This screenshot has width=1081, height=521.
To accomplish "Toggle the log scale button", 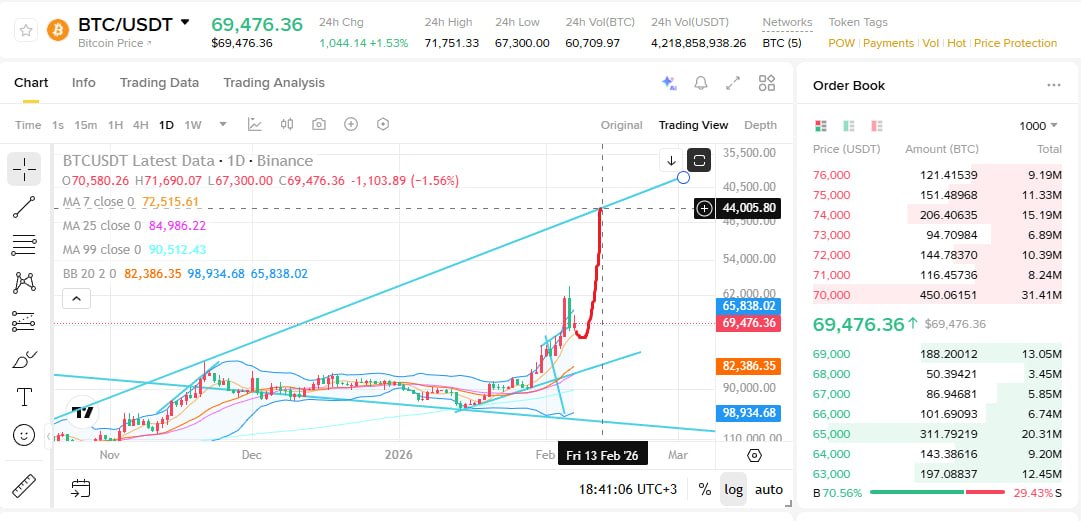I will 734,489.
